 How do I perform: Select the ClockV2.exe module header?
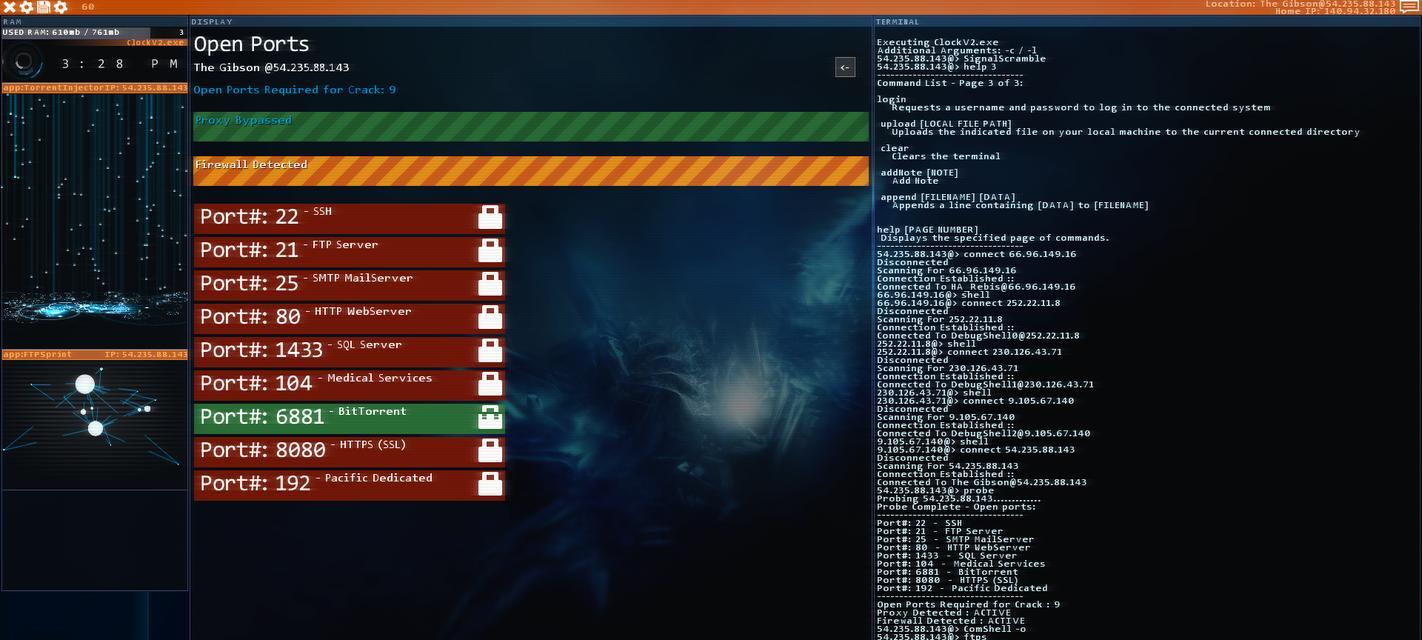(x=94, y=42)
